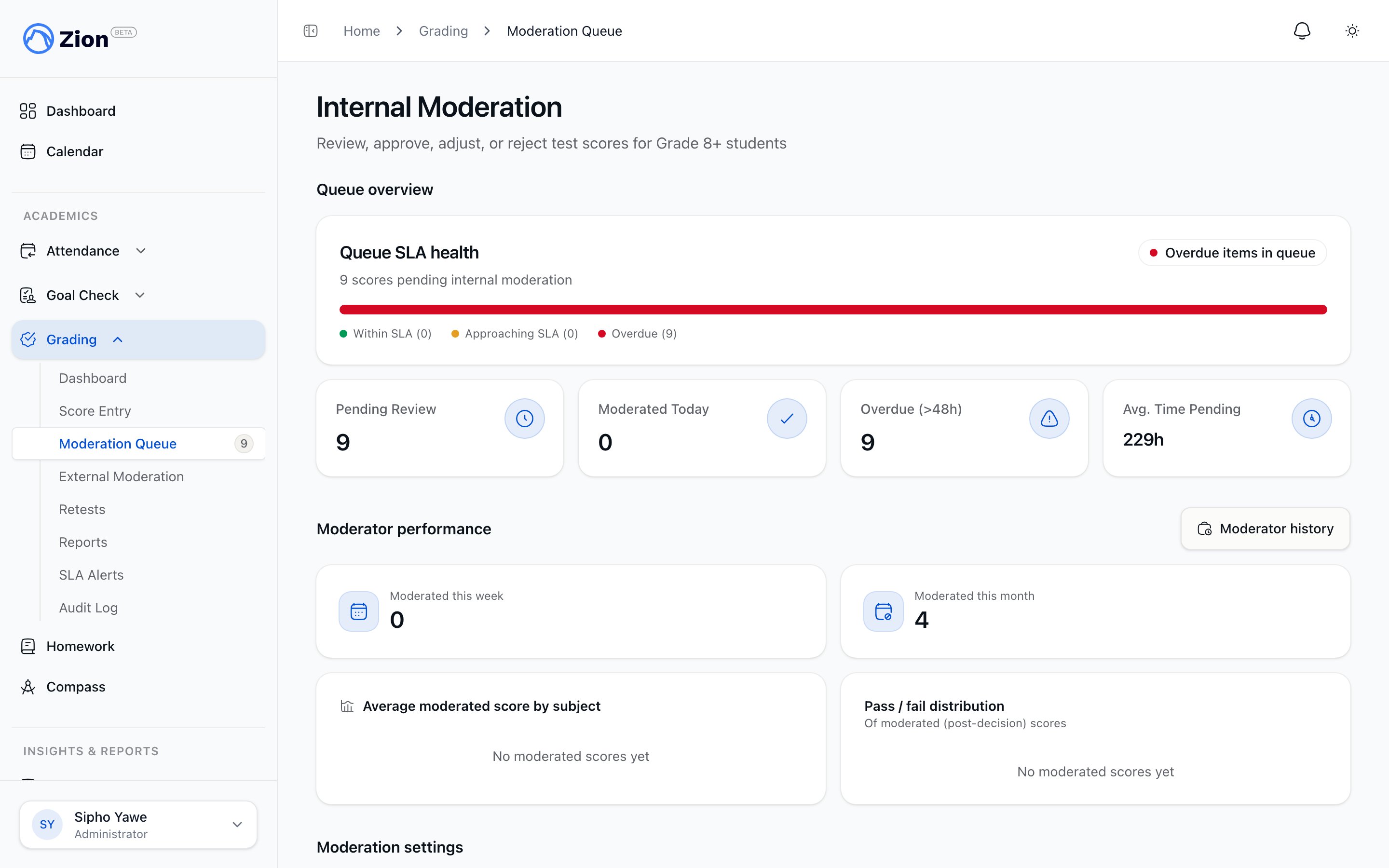The height and width of the screenshot is (868, 1389).
Task: Click the Avg. Time Pending timer icon
Action: point(1311,419)
